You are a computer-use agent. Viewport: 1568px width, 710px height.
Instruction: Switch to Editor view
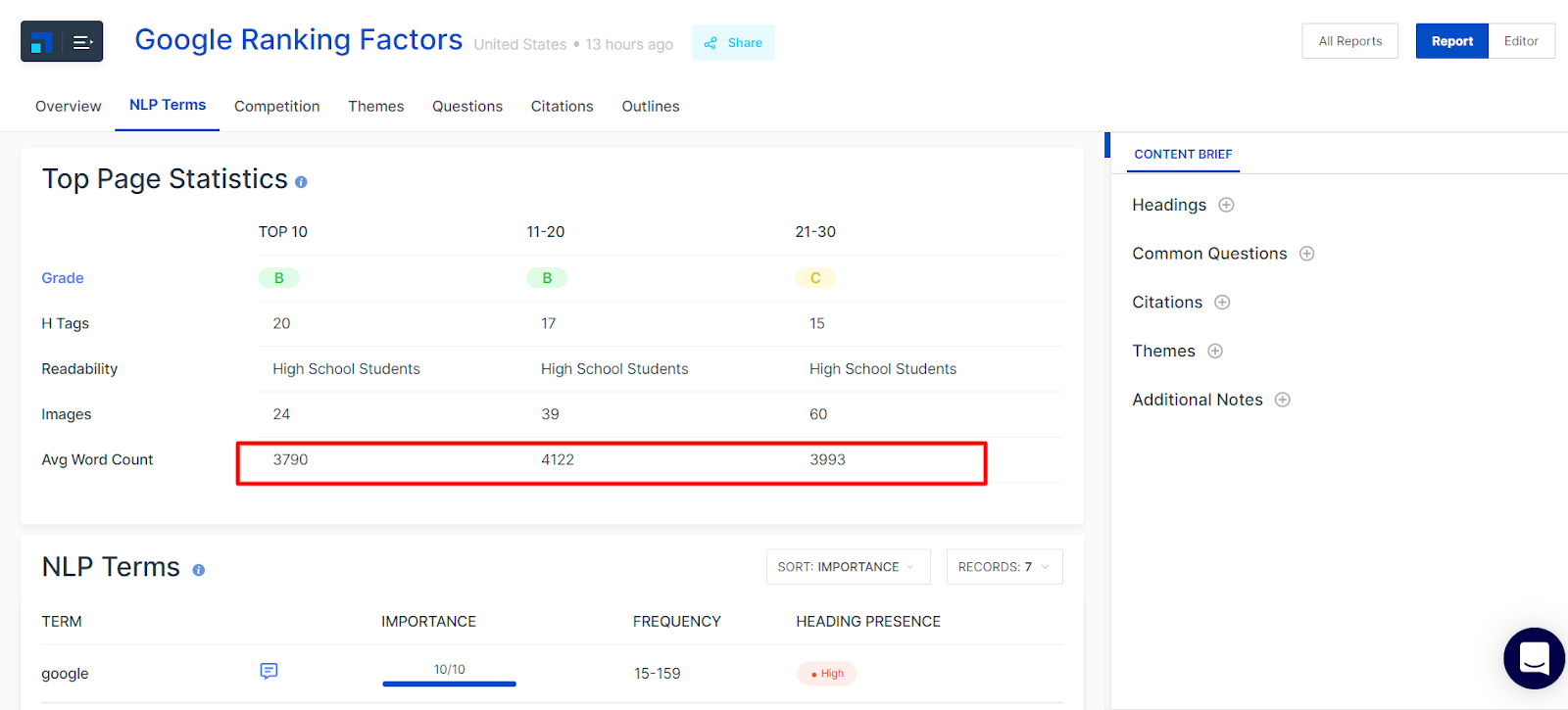tap(1521, 41)
